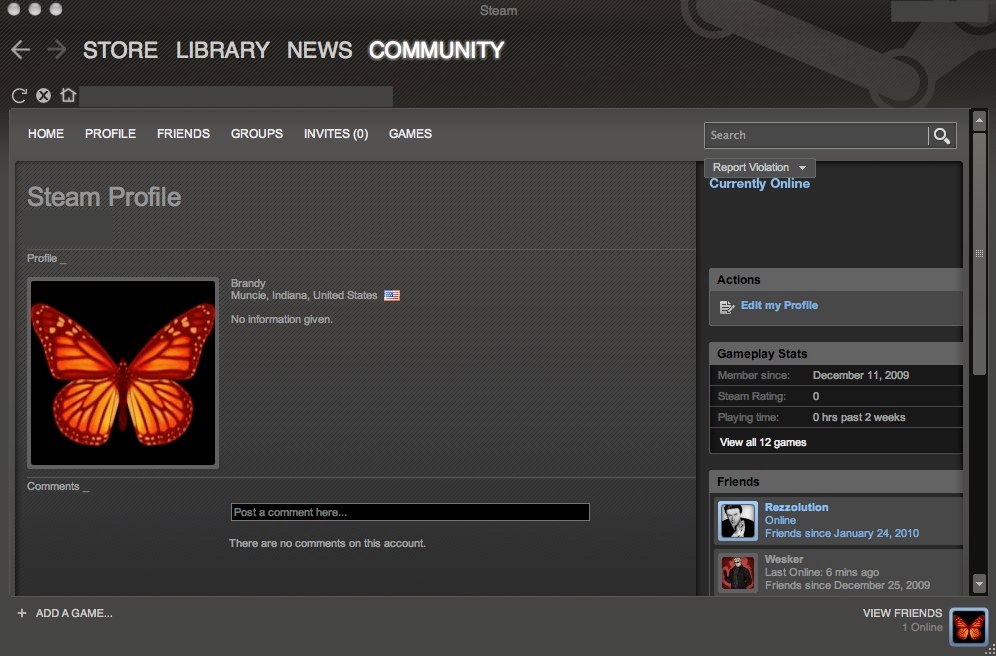
Task: Open Rezzolution's profile link
Action: (797, 507)
